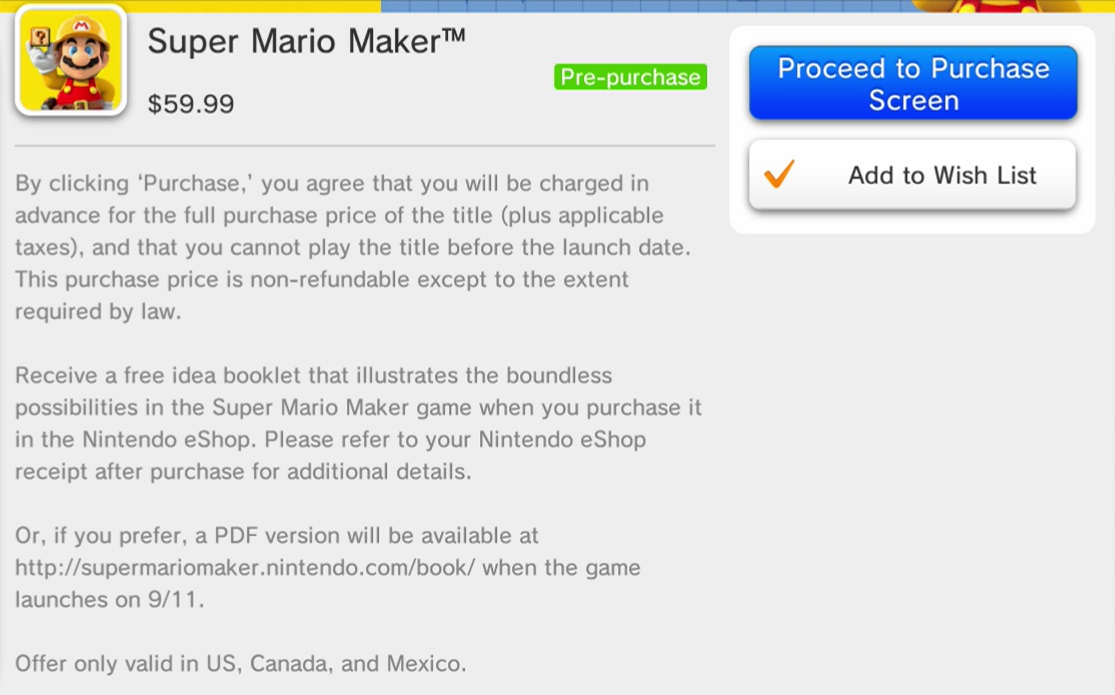Toggle the orange wish list checkmark
This screenshot has width=1115, height=695.
click(778, 175)
